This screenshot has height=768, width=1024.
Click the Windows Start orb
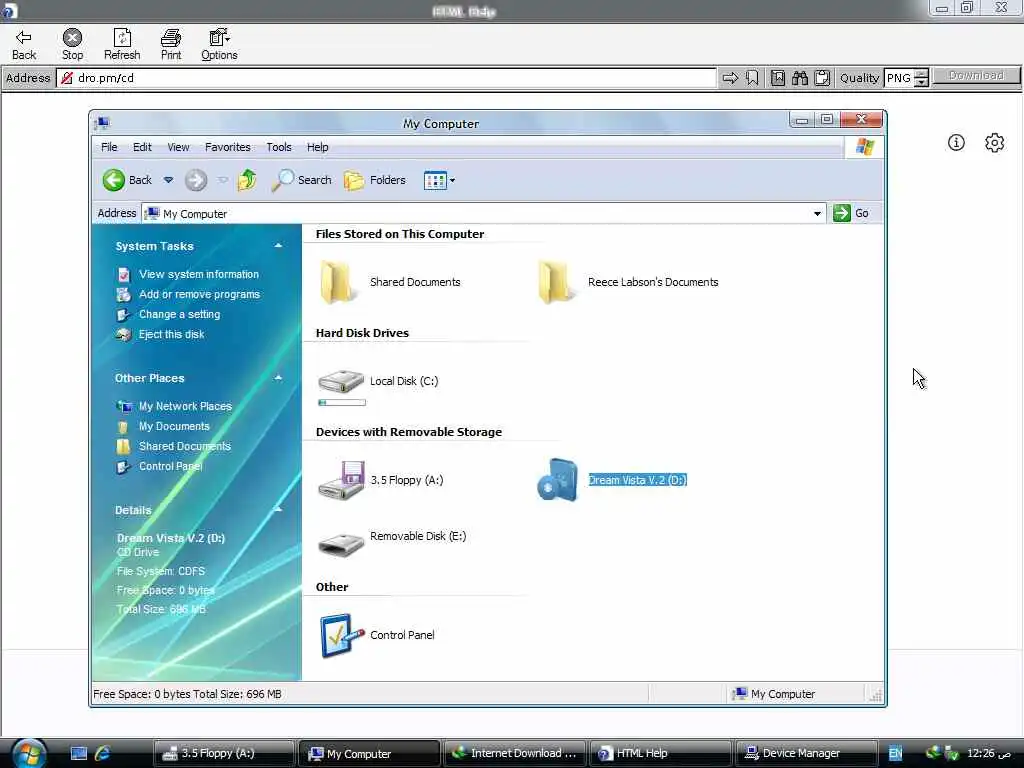(28, 754)
